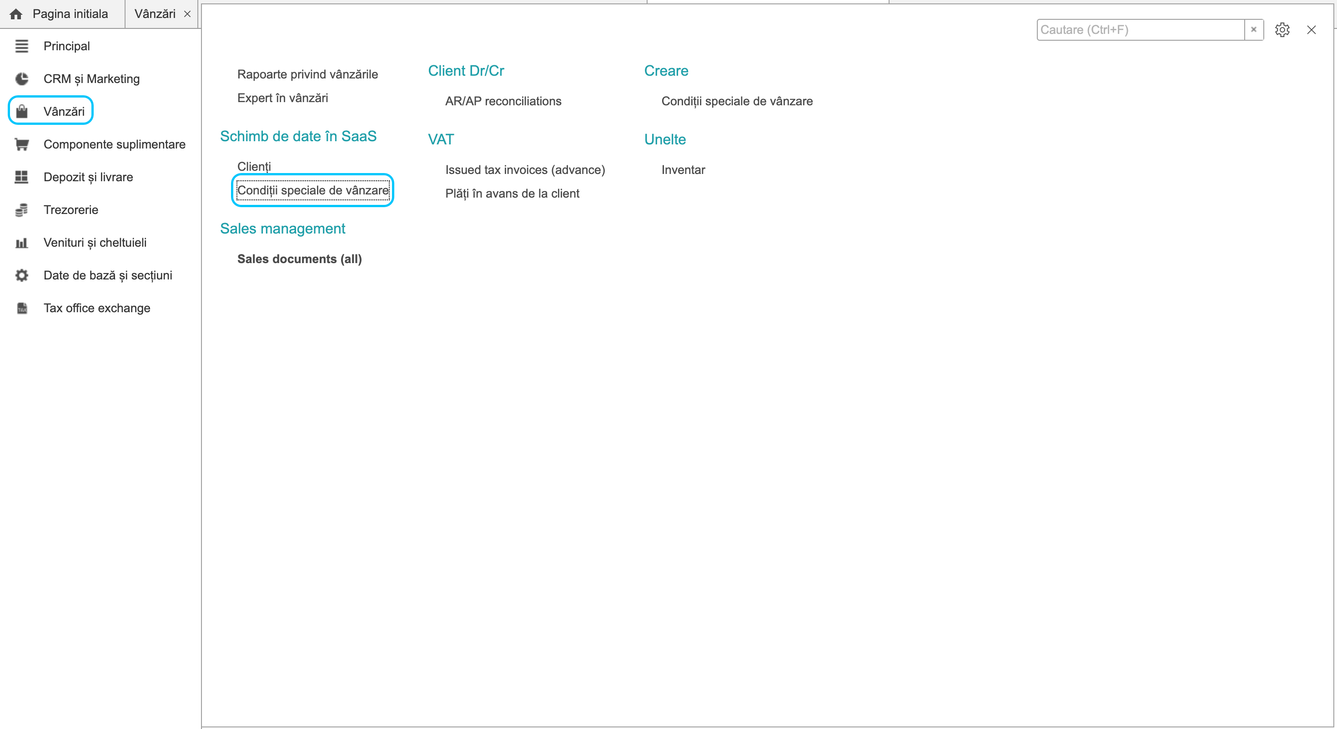Click the Date de bază gear icon

(21, 275)
